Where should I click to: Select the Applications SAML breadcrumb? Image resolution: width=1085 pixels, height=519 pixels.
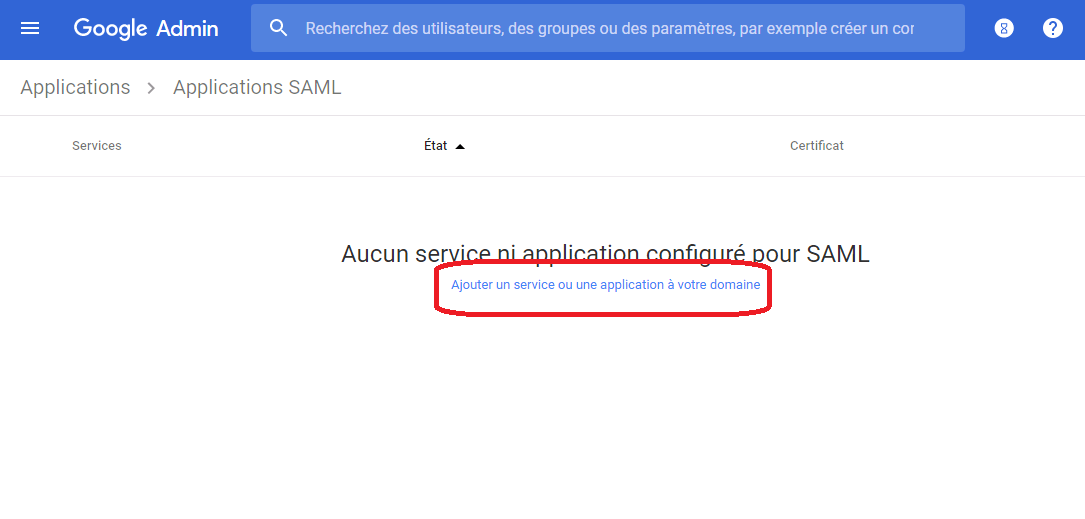pos(257,88)
